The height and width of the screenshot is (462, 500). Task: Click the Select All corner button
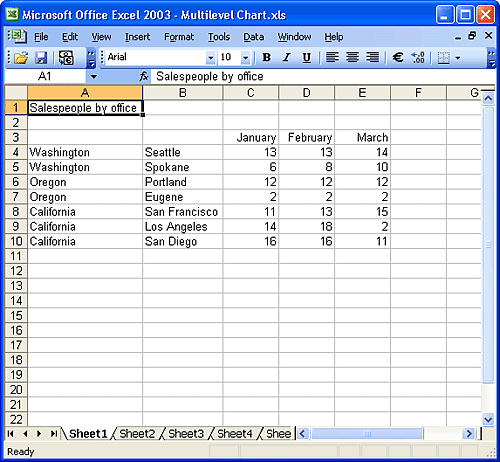pos(16,92)
